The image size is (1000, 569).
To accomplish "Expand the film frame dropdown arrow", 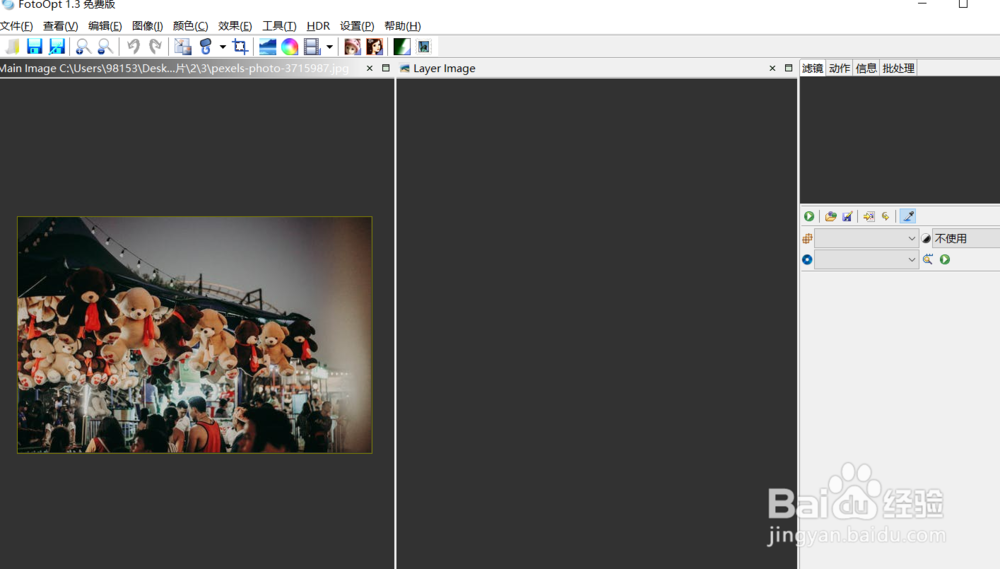I will (x=330, y=47).
